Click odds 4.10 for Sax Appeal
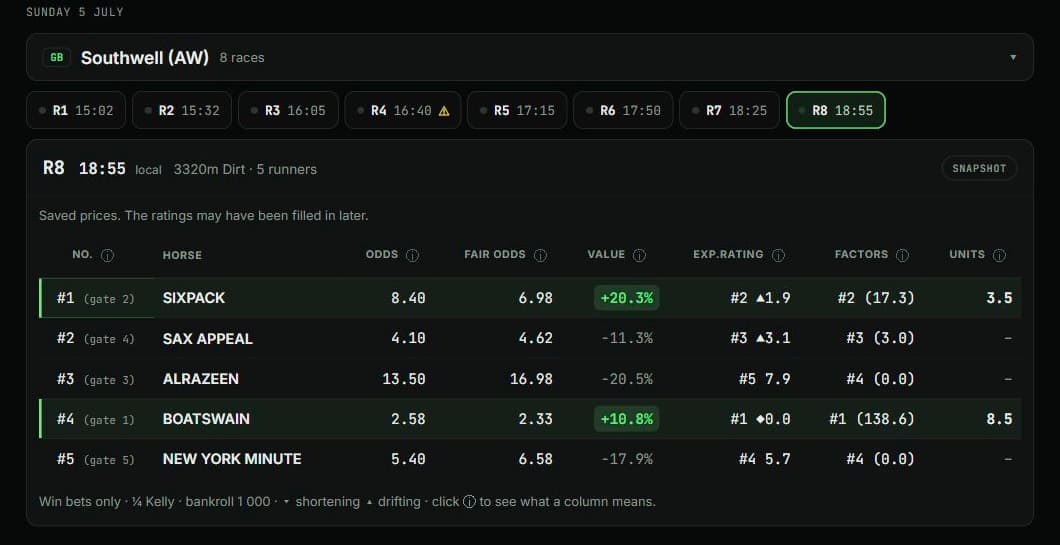The height and width of the screenshot is (545, 1060). 408,338
